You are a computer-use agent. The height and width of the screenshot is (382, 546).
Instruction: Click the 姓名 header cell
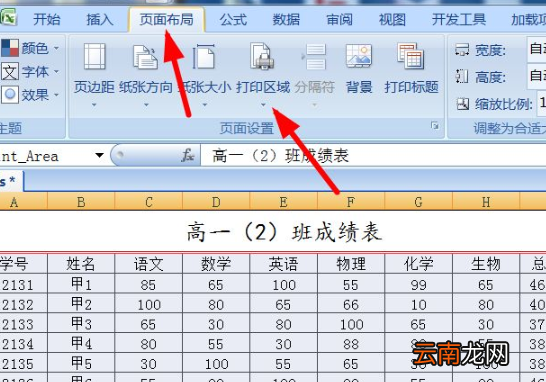point(81,264)
